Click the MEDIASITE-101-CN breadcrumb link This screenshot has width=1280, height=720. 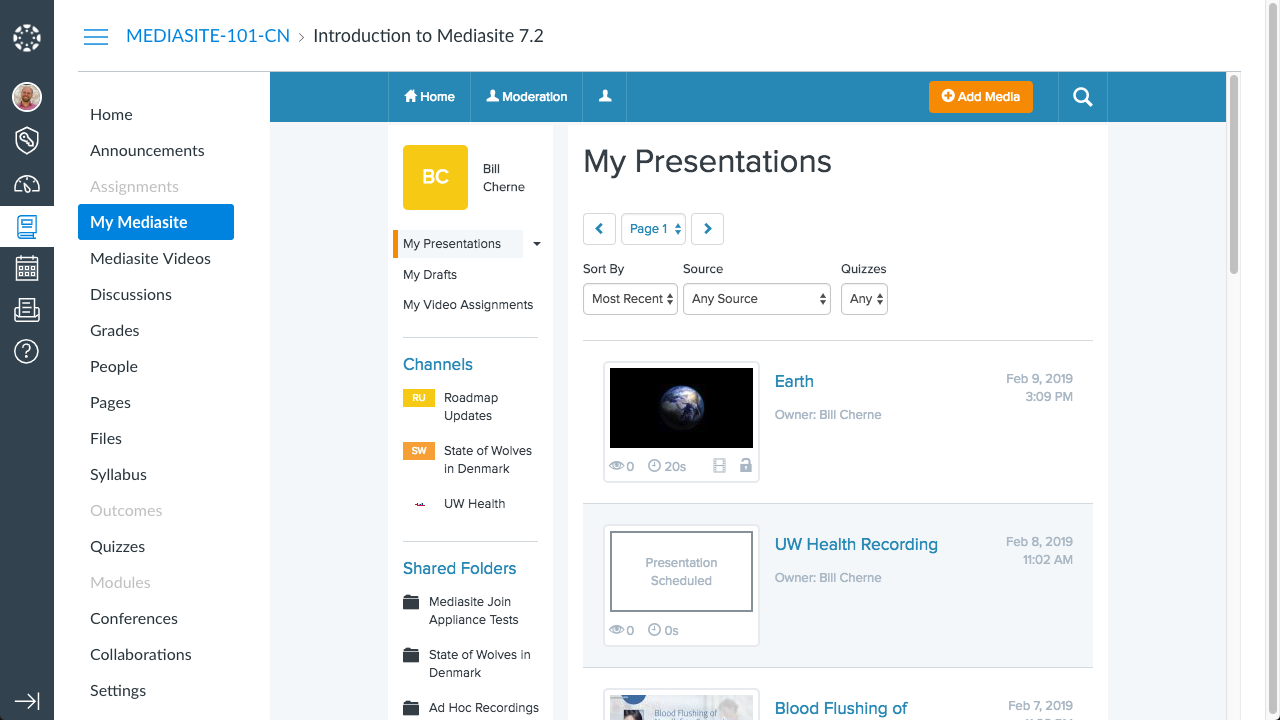click(208, 36)
